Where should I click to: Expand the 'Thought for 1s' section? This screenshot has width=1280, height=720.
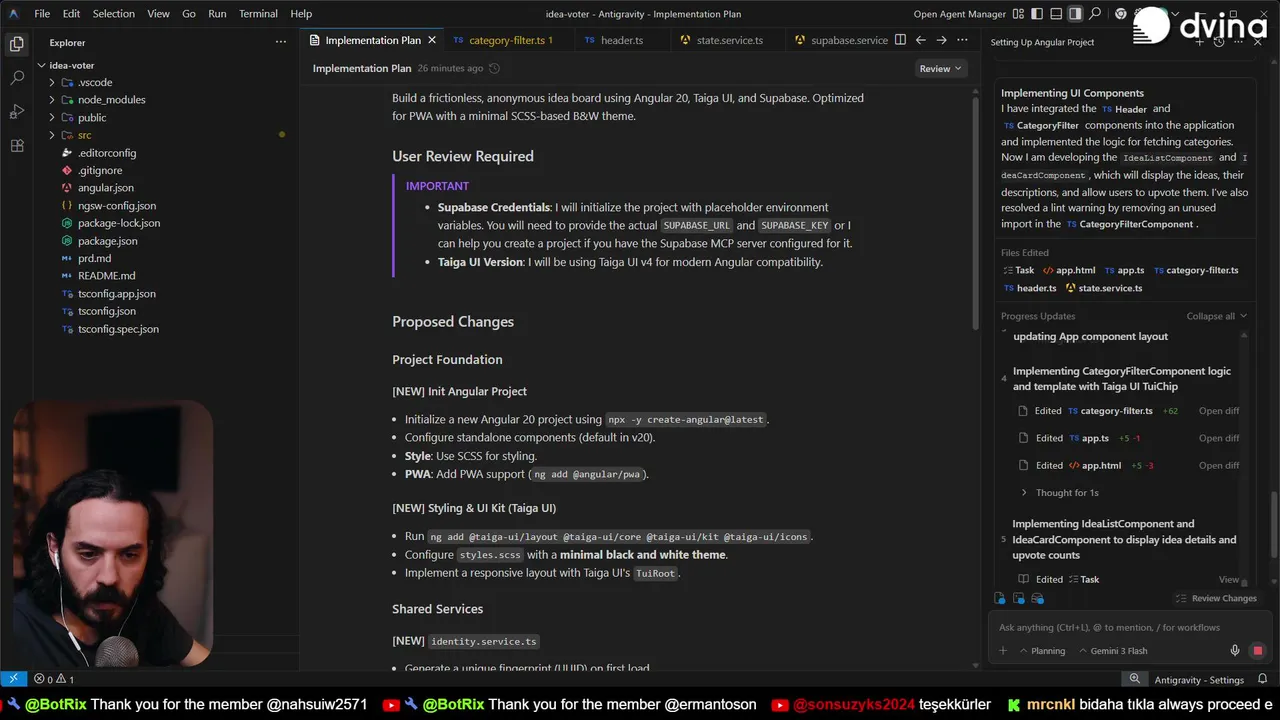tap(1060, 492)
